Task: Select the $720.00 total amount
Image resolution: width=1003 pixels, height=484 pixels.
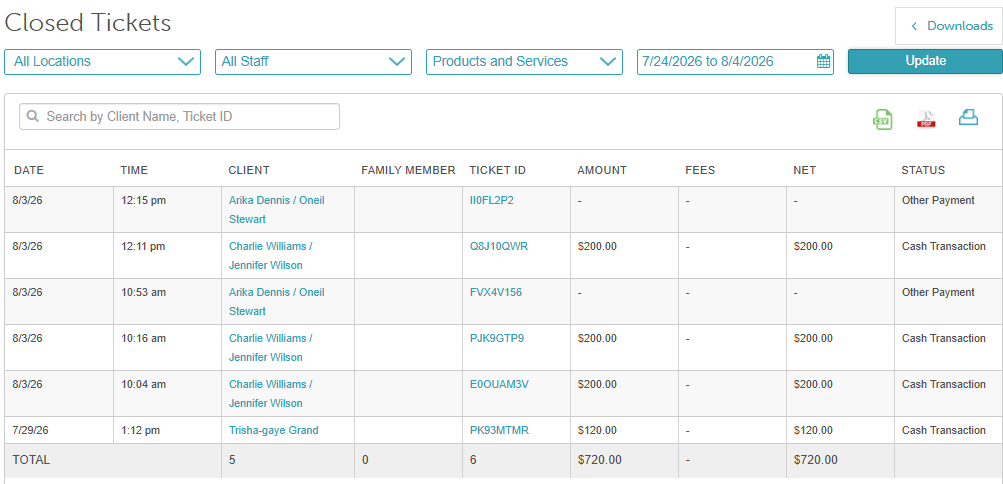Action: (x=599, y=460)
